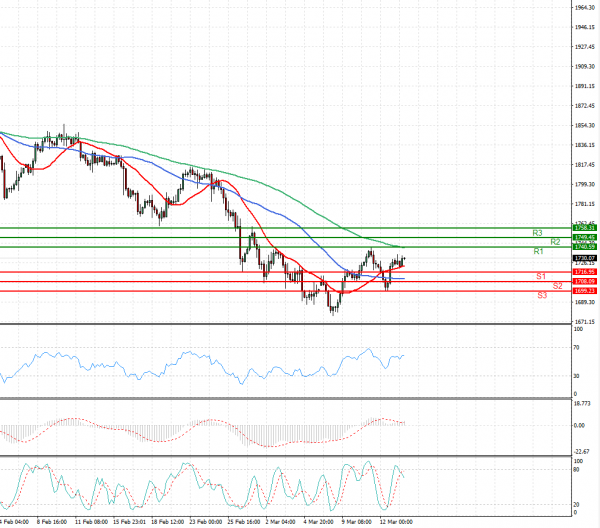Select the red 1708.09 price tag
600x528 pixels.
(585, 282)
